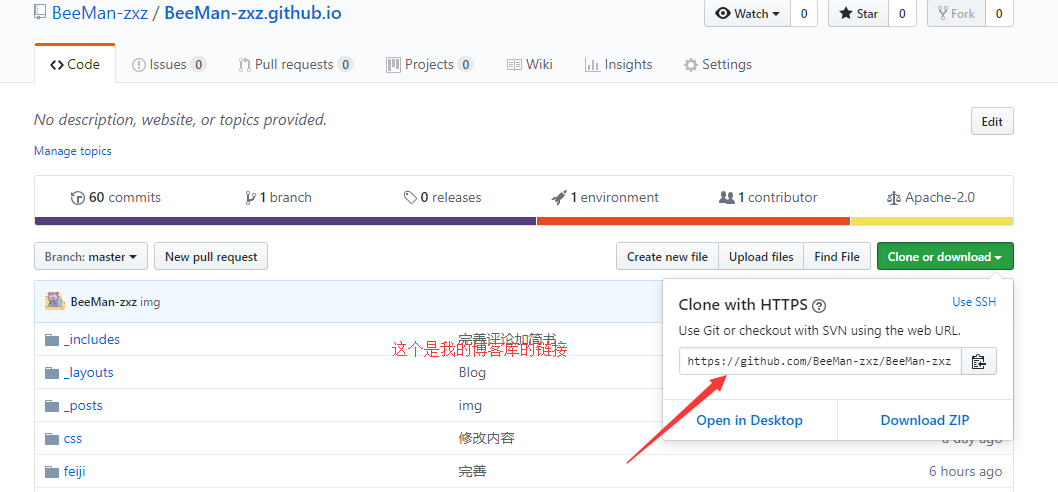Click New pull request button
This screenshot has width=1058, height=492.
pyautogui.click(x=211, y=256)
